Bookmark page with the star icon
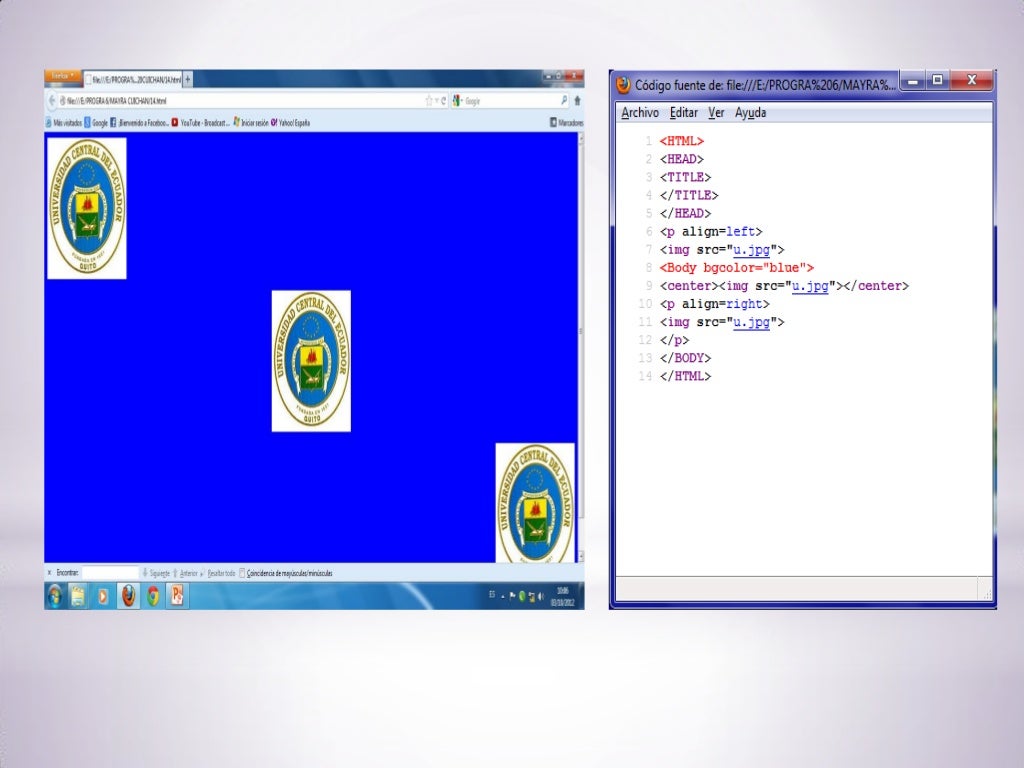The image size is (1024, 768). (429, 101)
